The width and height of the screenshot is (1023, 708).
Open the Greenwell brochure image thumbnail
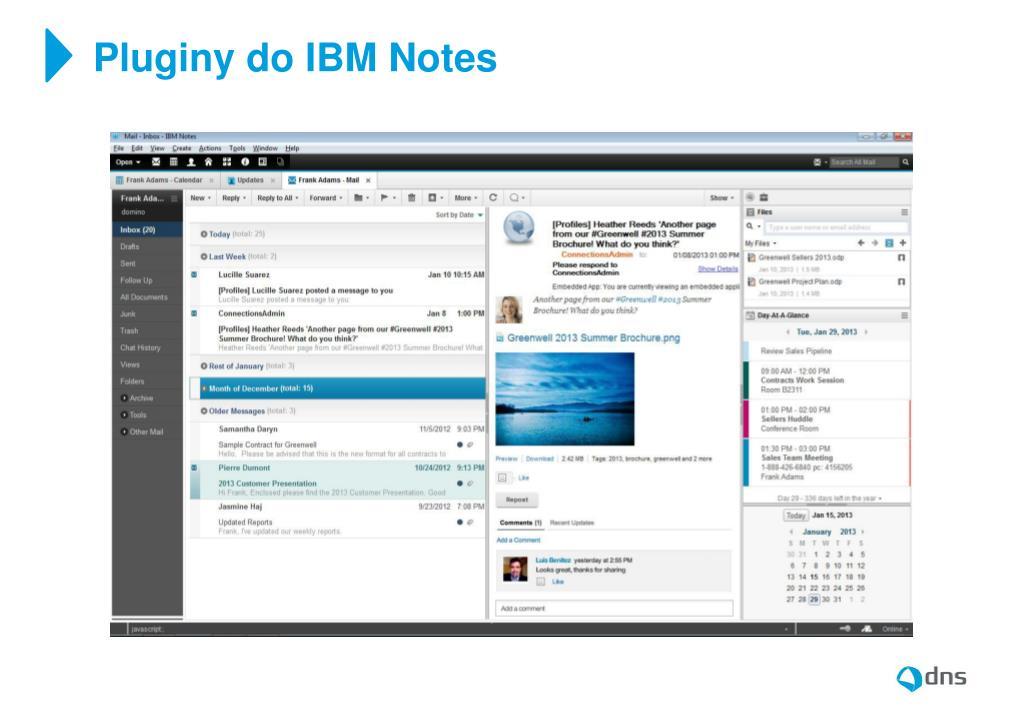pos(565,399)
